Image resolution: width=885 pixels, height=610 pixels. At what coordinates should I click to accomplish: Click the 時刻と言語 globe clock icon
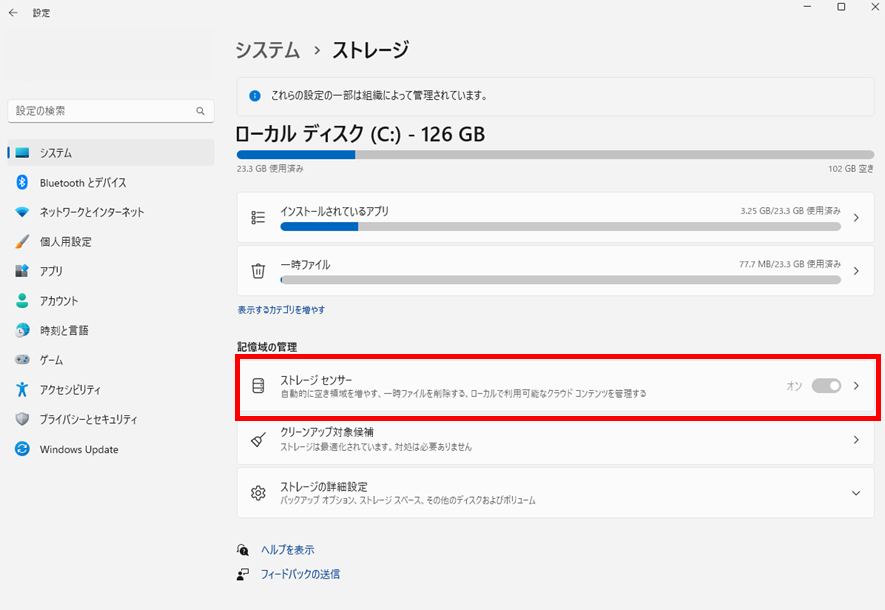(x=22, y=330)
